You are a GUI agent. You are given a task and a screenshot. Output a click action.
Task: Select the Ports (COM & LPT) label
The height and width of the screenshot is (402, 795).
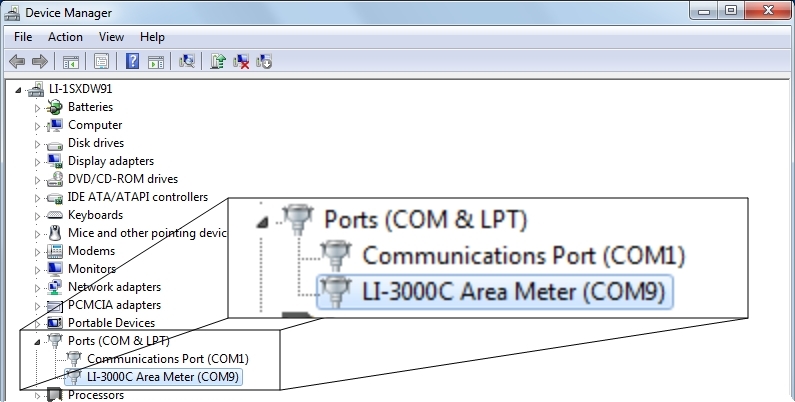tap(119, 341)
